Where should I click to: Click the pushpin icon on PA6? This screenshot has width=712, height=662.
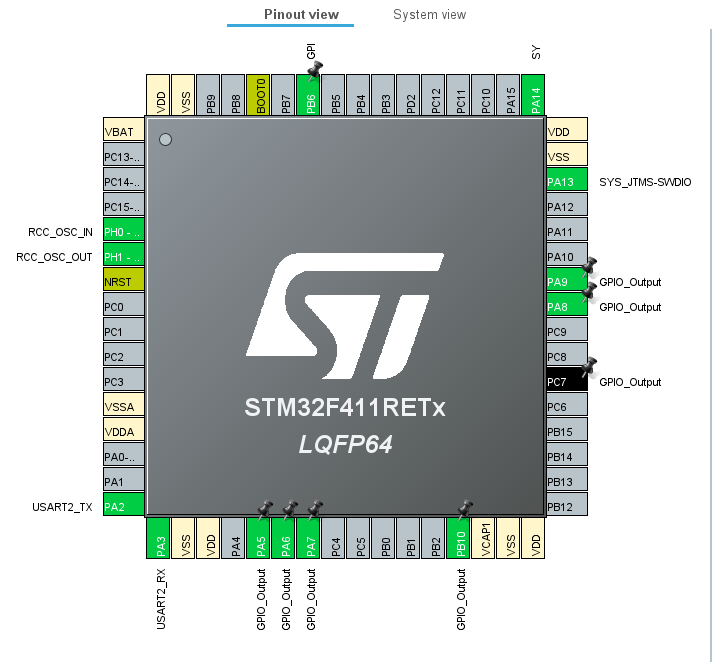pos(290,510)
